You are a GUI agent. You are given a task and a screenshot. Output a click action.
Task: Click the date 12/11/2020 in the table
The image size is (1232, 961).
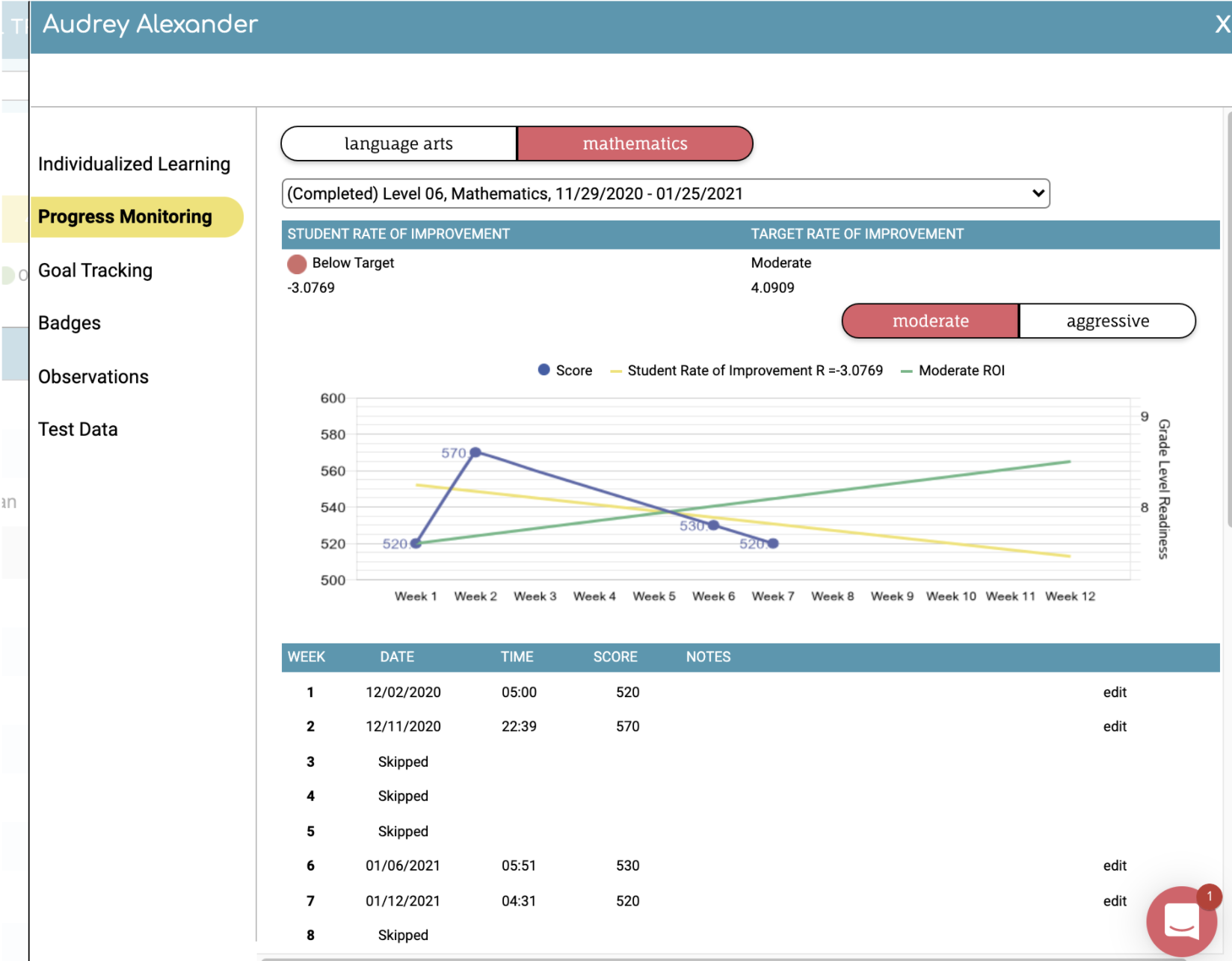click(x=404, y=726)
